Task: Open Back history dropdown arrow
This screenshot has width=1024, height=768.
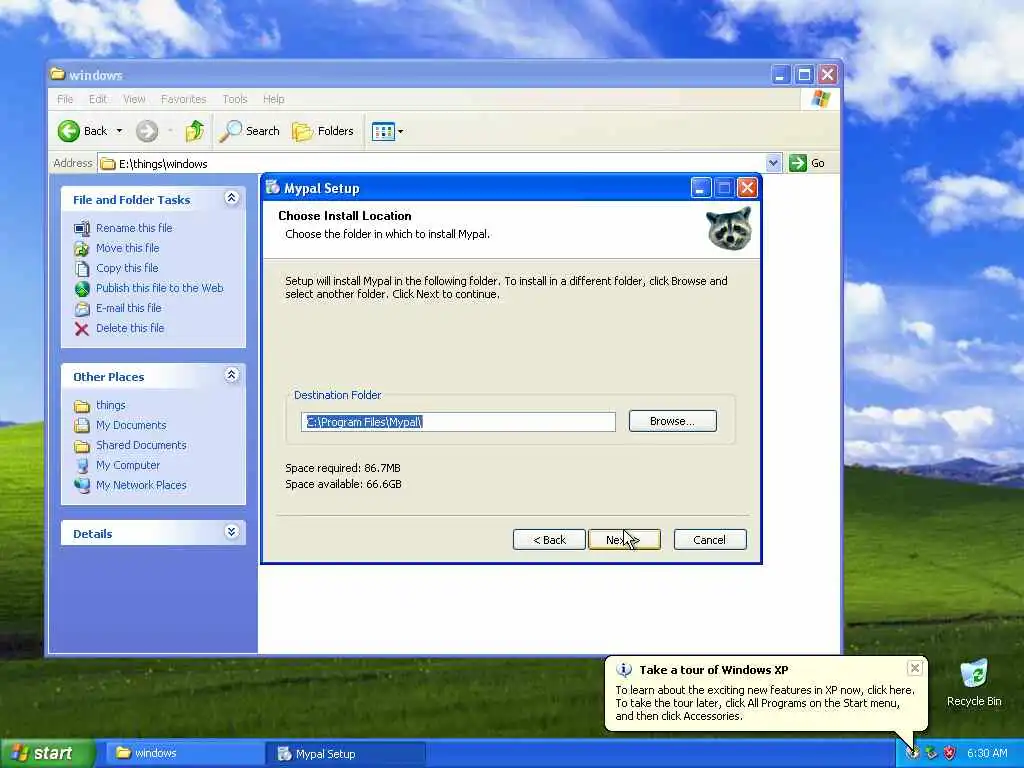Action: pyautogui.click(x=120, y=131)
